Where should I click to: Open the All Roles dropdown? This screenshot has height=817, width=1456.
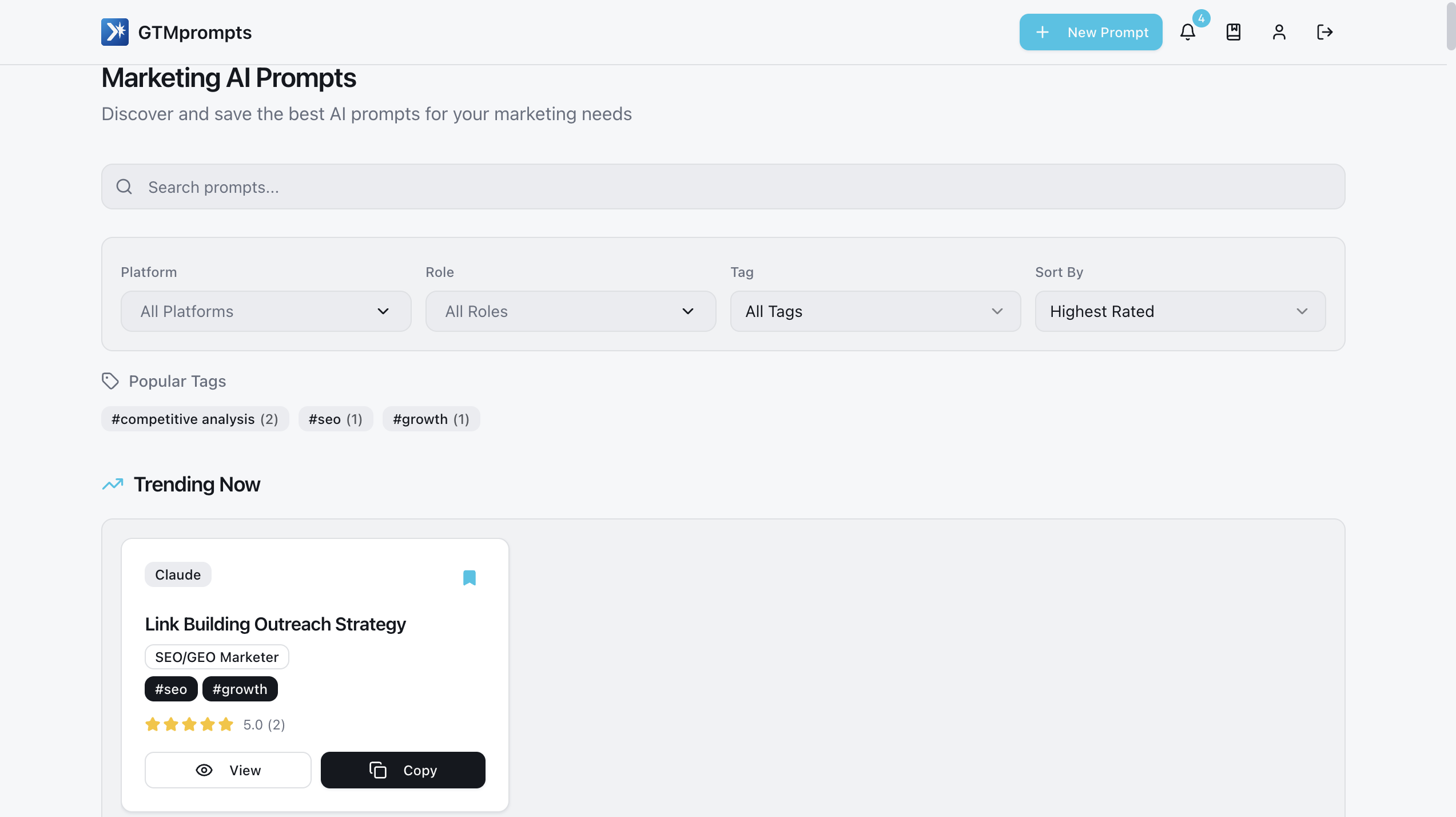[570, 311]
